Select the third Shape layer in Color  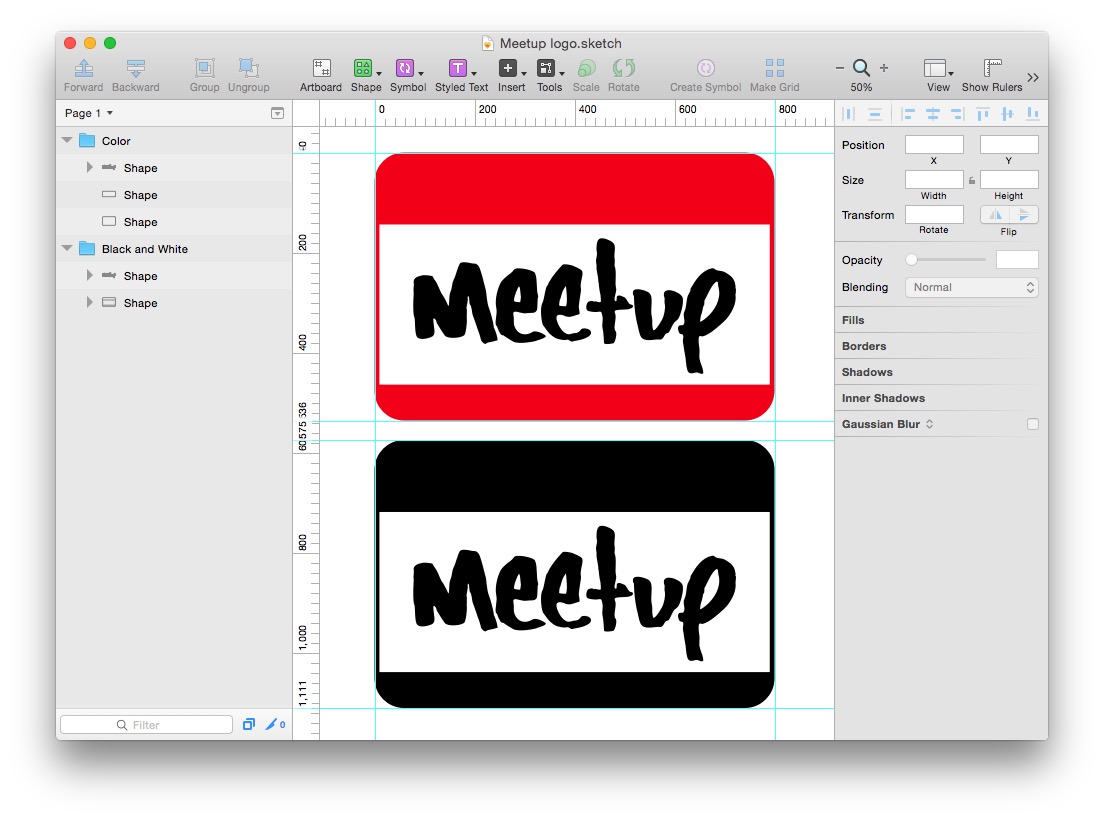174,222
